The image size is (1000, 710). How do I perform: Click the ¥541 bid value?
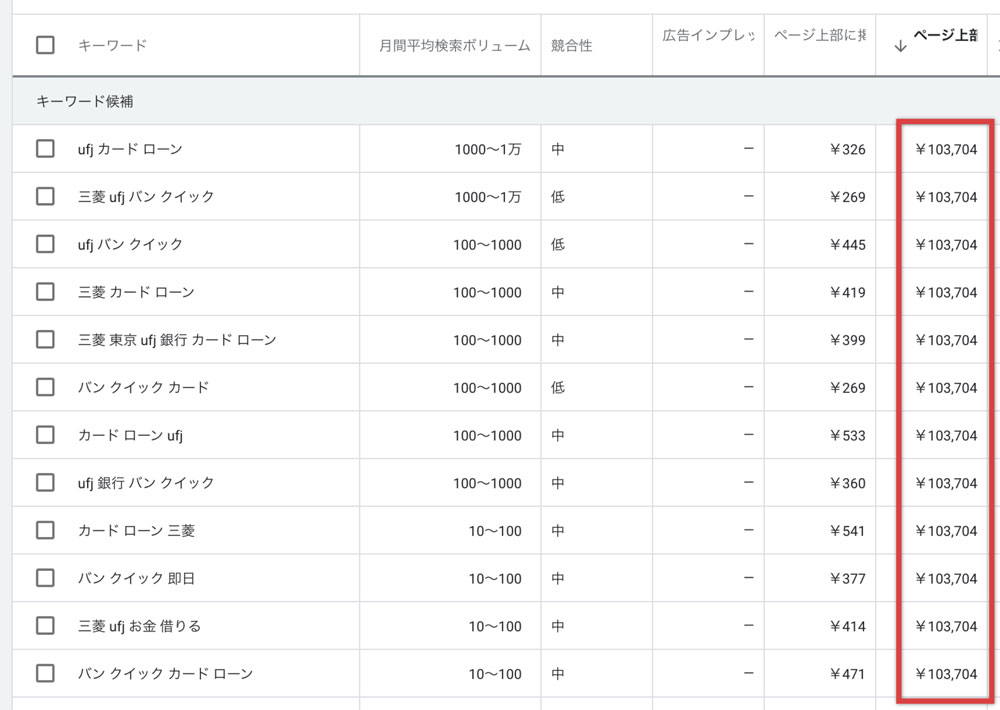(x=848, y=531)
